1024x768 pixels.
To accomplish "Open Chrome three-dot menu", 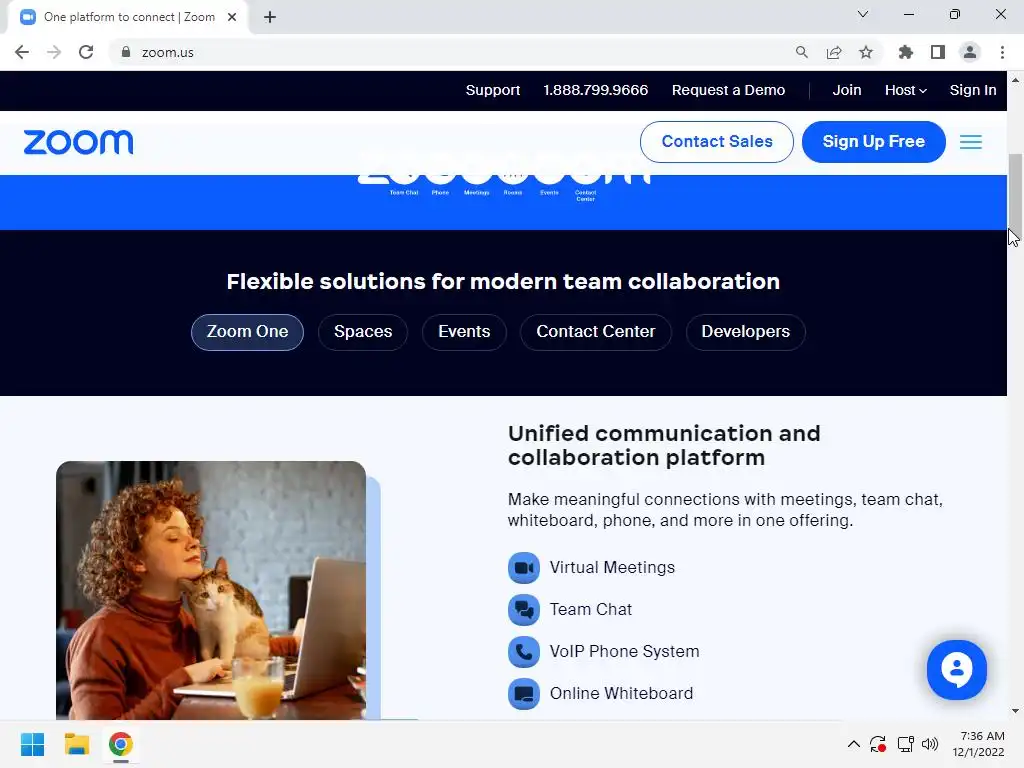I will pyautogui.click(x=1002, y=52).
